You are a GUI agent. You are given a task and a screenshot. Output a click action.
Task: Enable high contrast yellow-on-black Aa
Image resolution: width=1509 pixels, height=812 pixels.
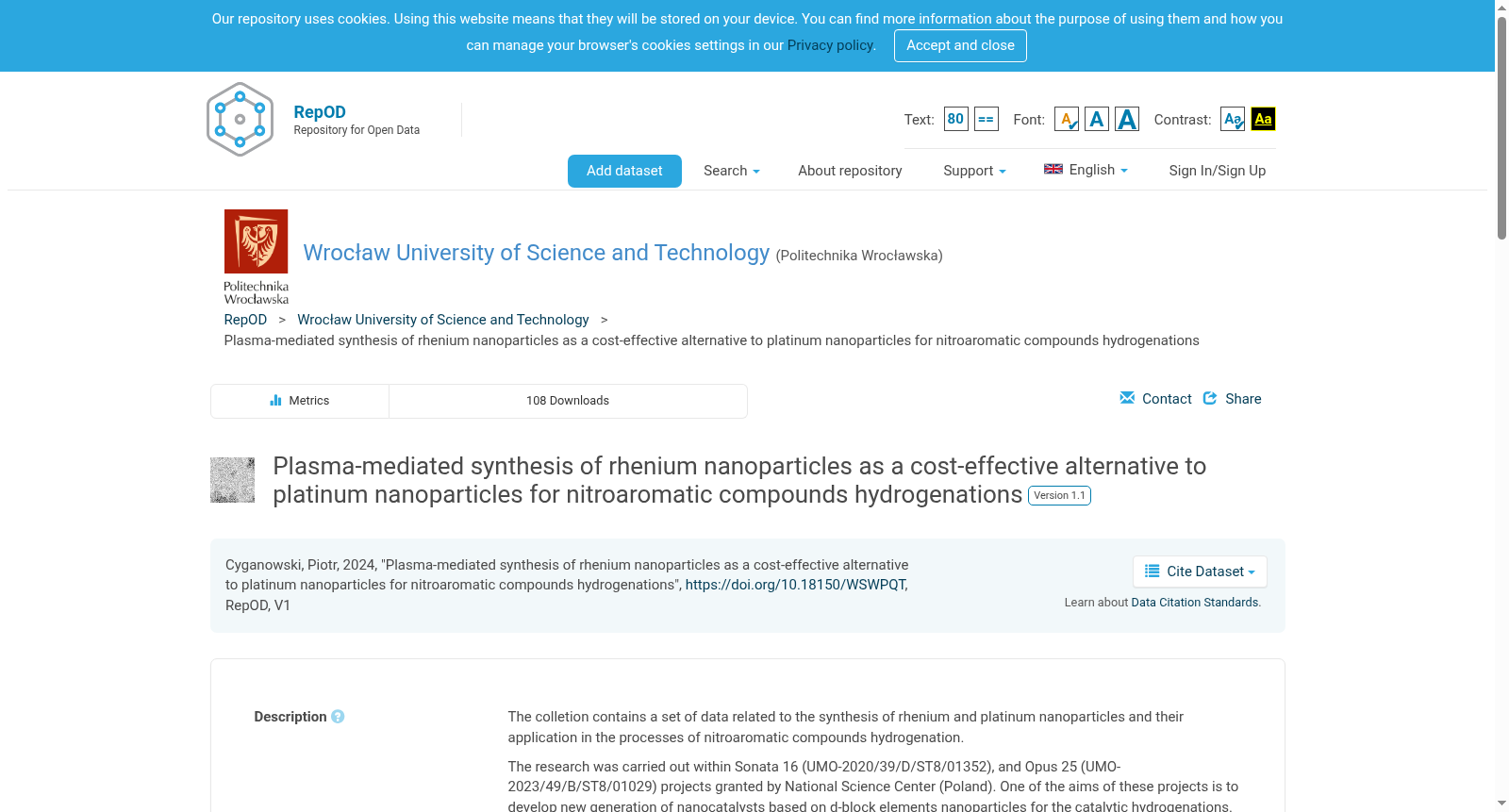tap(1263, 119)
